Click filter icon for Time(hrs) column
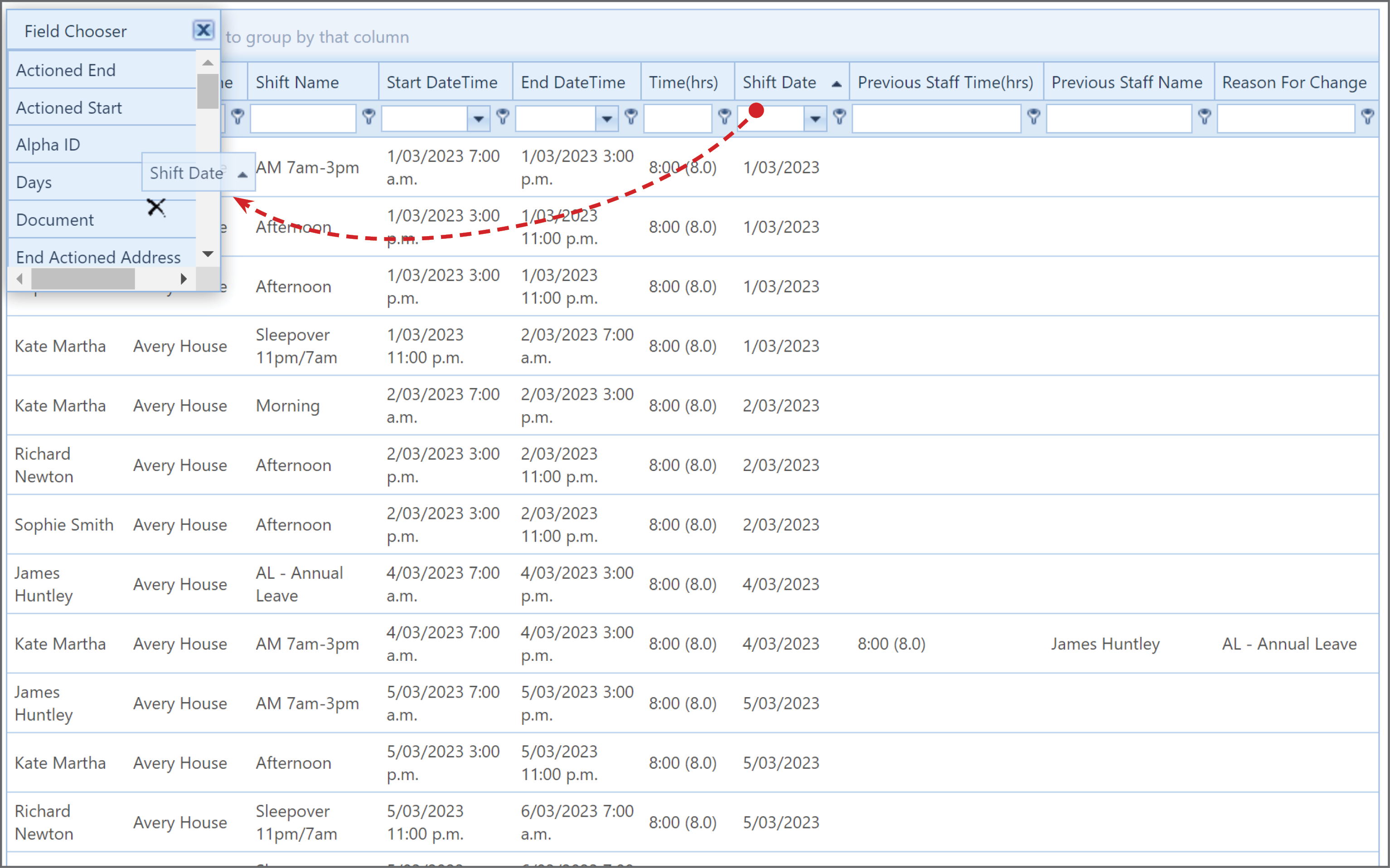1390x868 pixels. (x=725, y=116)
